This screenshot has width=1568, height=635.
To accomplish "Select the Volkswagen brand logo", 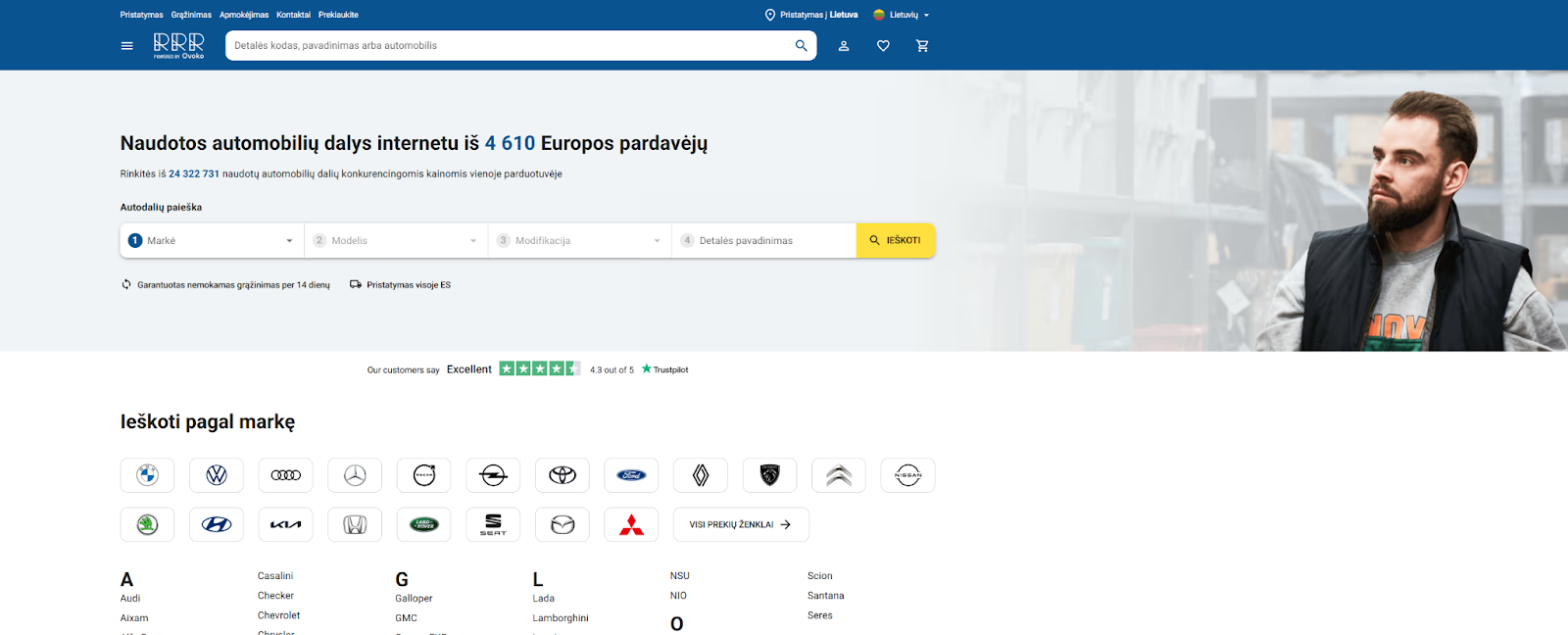I will click(x=217, y=475).
